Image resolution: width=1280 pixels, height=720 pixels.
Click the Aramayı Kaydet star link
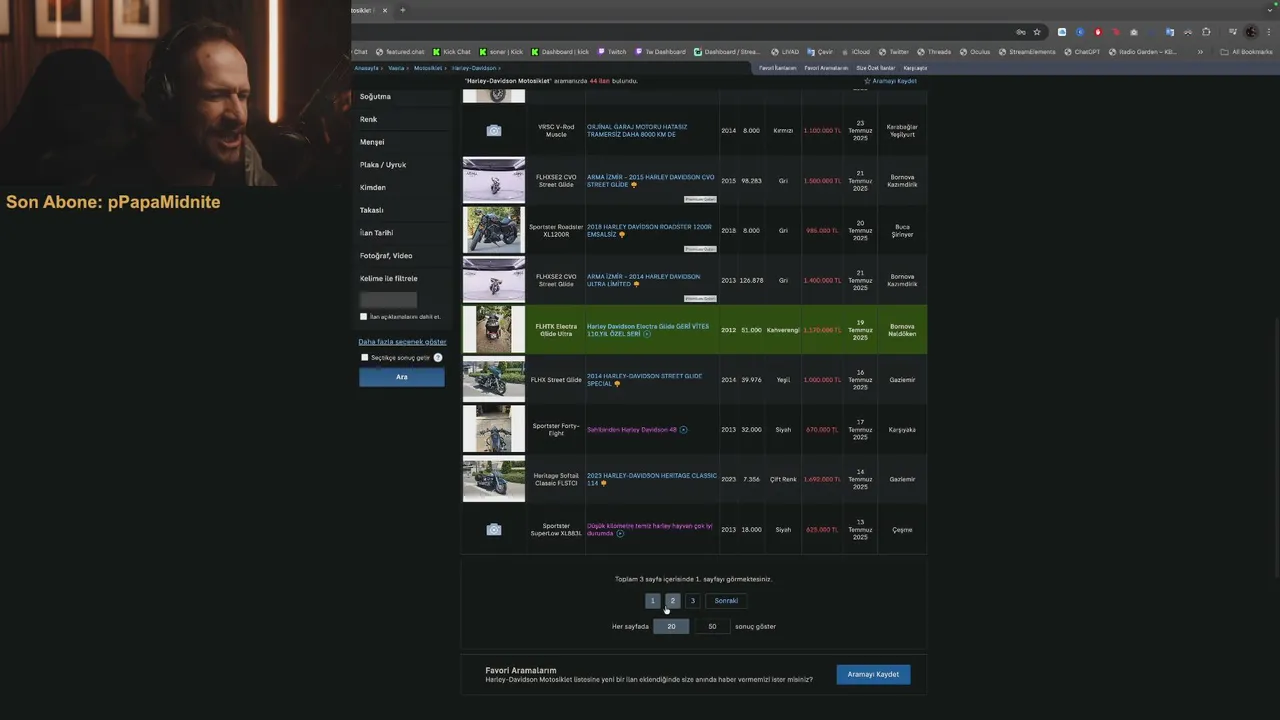click(890, 81)
